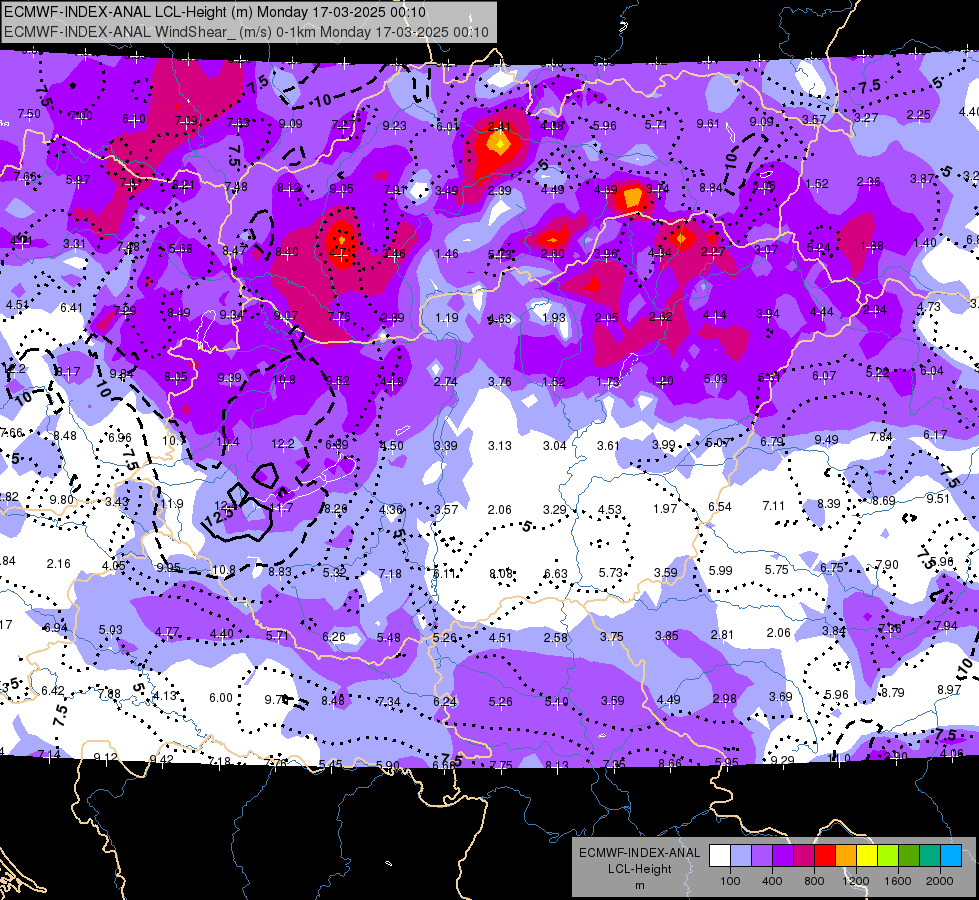Click the wind shear value '3.13'
Viewport: 979px width, 900px height.
(499, 445)
